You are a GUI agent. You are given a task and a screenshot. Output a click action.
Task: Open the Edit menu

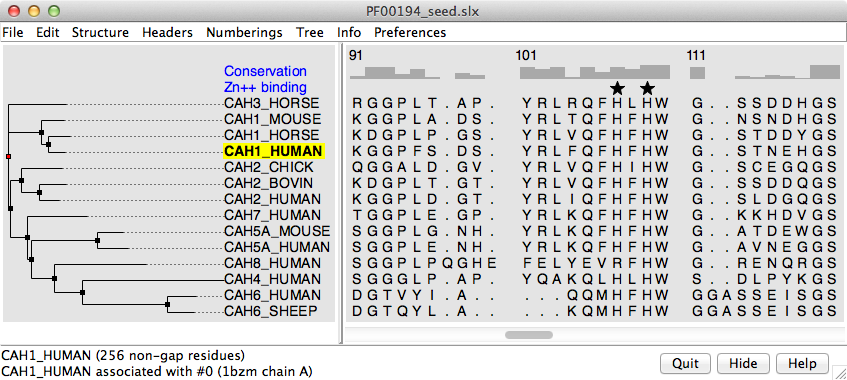coord(48,32)
